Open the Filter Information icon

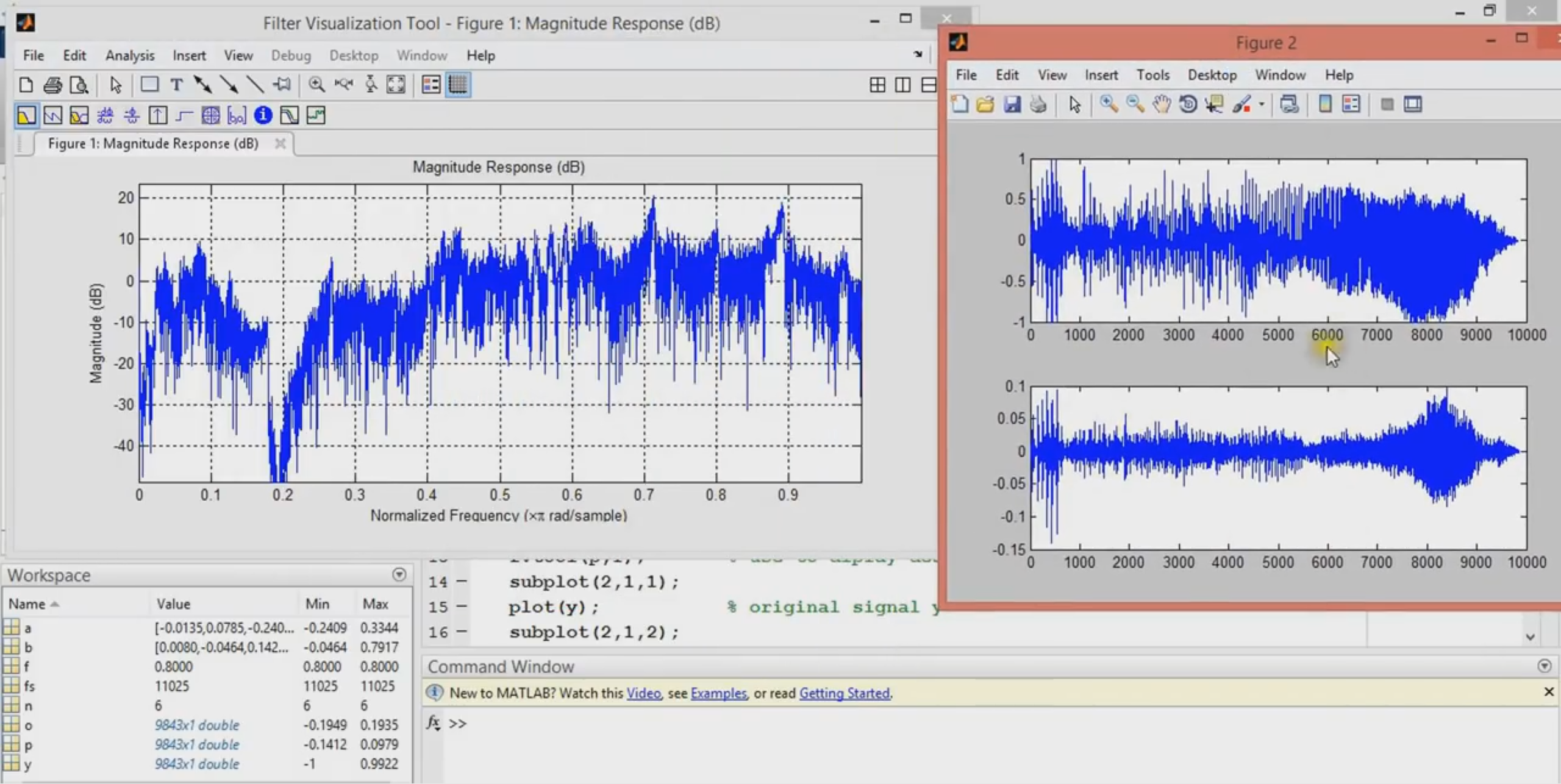[x=263, y=115]
